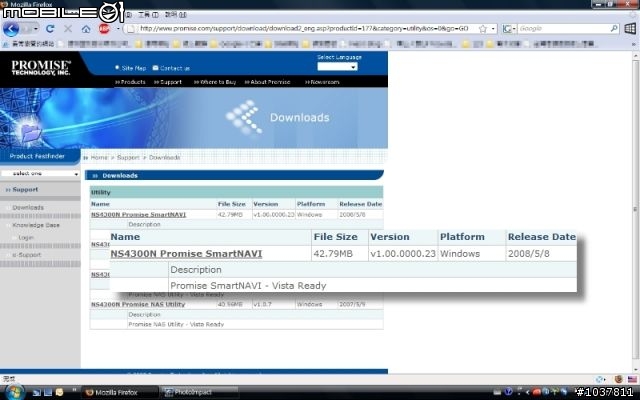Open Knowledge Base in the left sidebar
Viewport: 640px width, 400px height.
36,225
